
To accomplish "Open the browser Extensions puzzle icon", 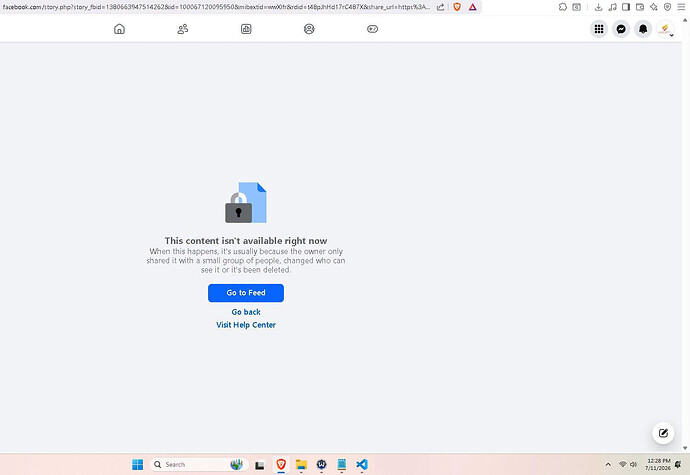I will click(562, 7).
